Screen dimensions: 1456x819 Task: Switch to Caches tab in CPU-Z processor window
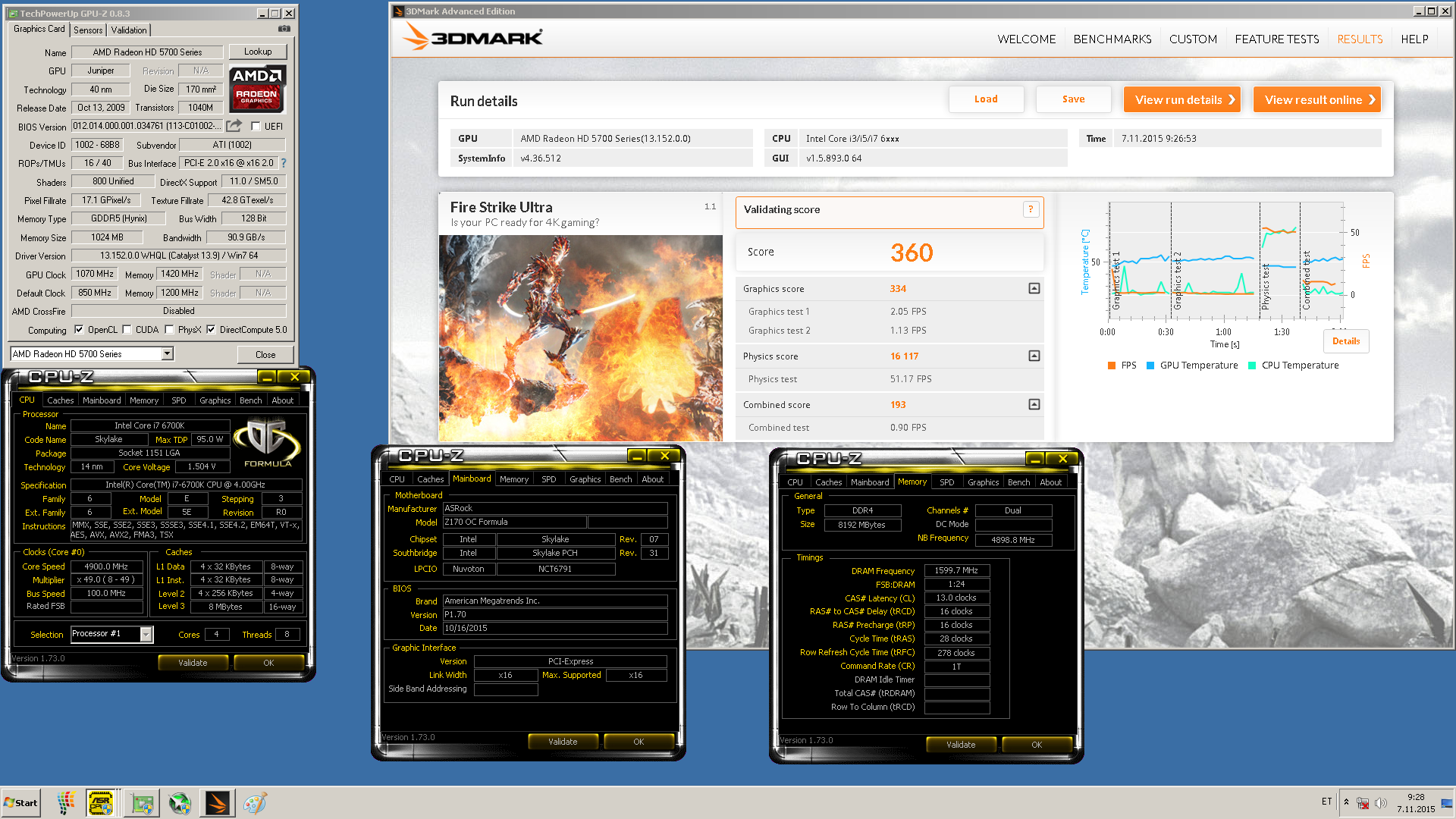pos(60,400)
